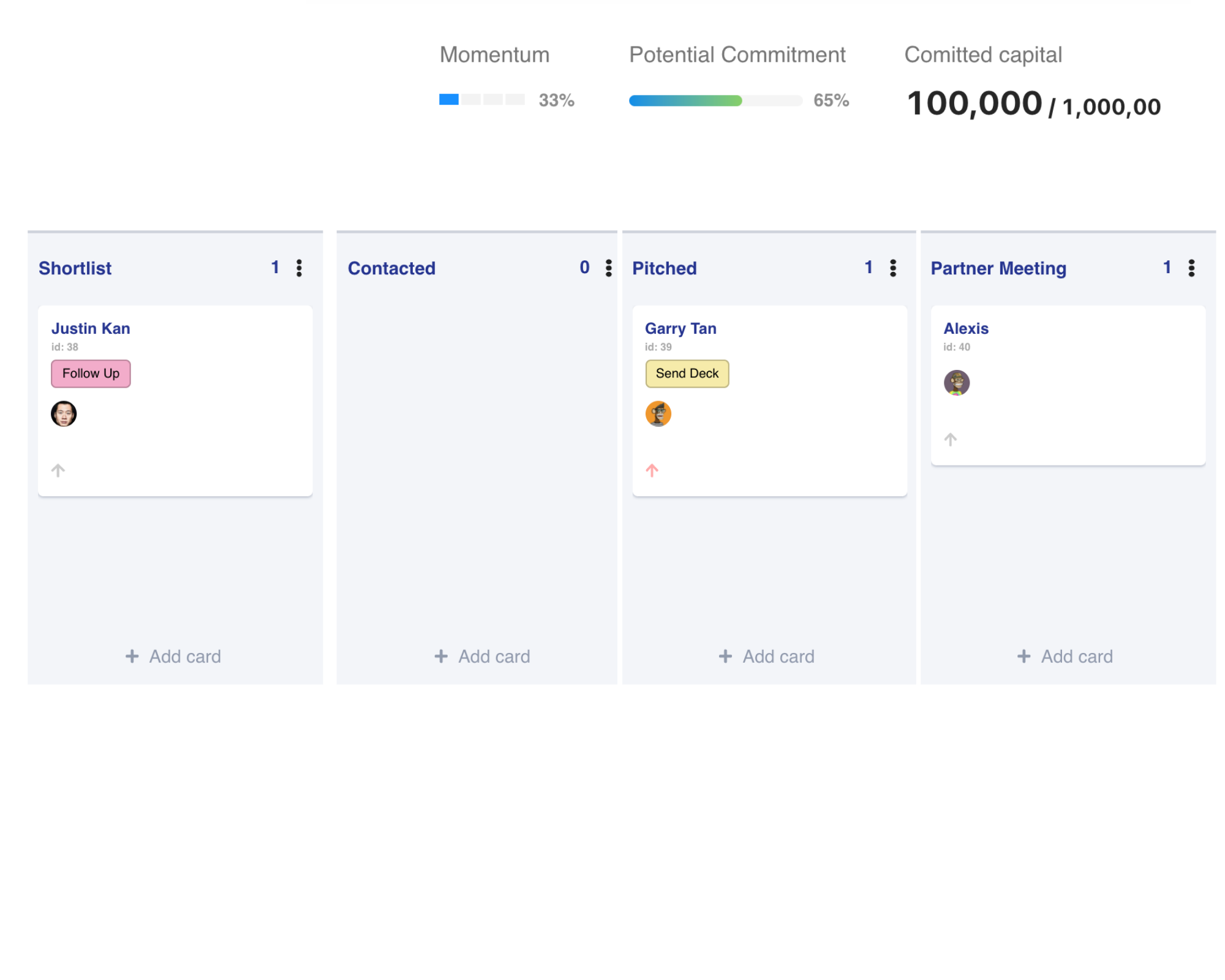Open the Pitched column options menu
Image resolution: width=1225 pixels, height=980 pixels.
(x=893, y=268)
